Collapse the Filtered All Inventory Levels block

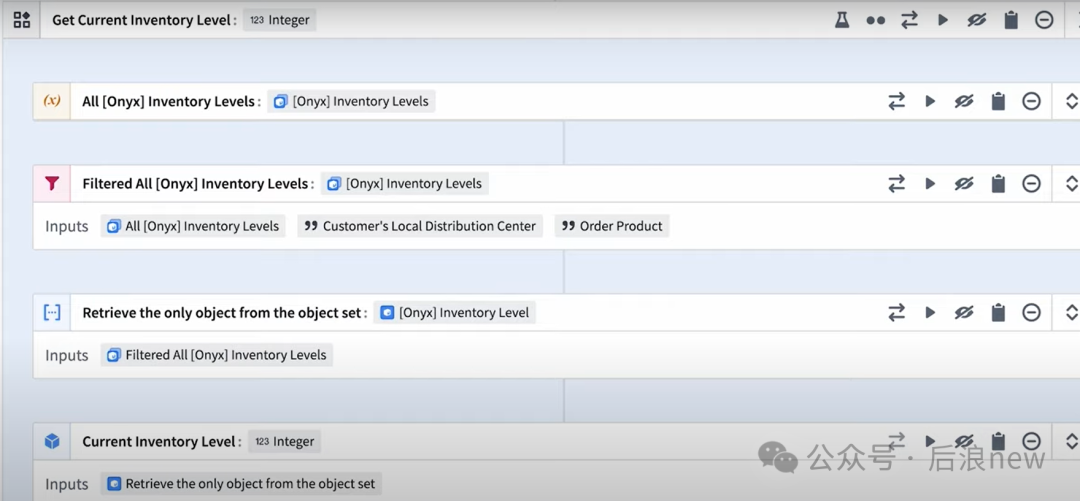(x=1071, y=184)
